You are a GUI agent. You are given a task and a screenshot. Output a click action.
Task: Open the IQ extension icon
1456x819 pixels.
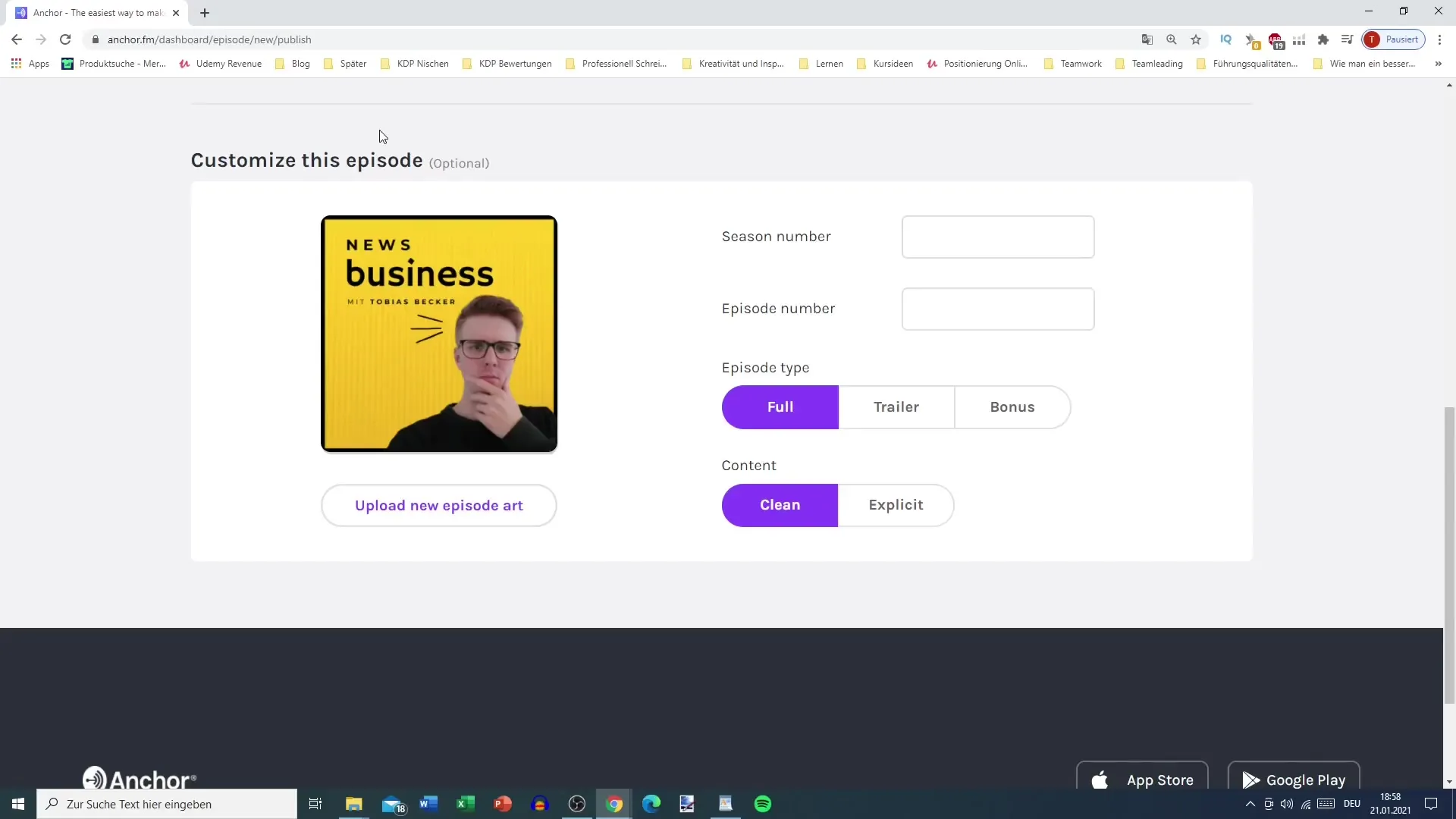1226,39
